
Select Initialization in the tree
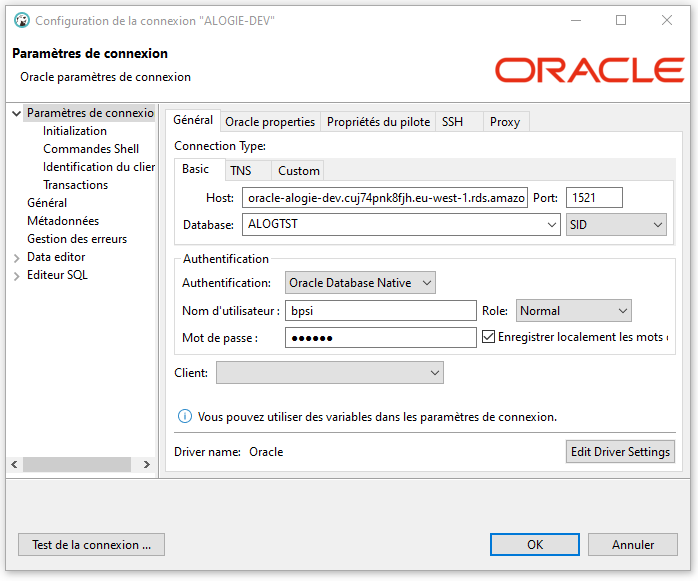coord(75,131)
